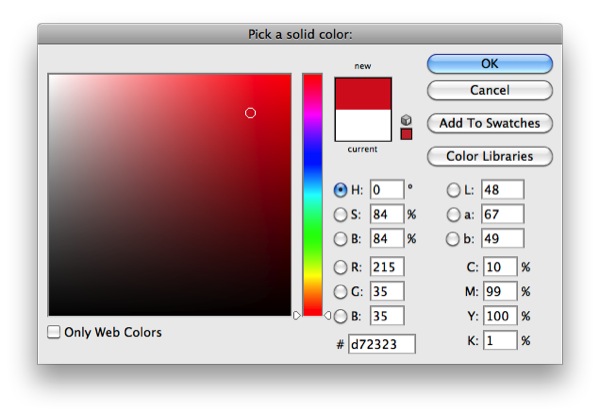Screen dimensions: 600x416
Task: Click the hex field showing d72323
Action: pos(382,344)
